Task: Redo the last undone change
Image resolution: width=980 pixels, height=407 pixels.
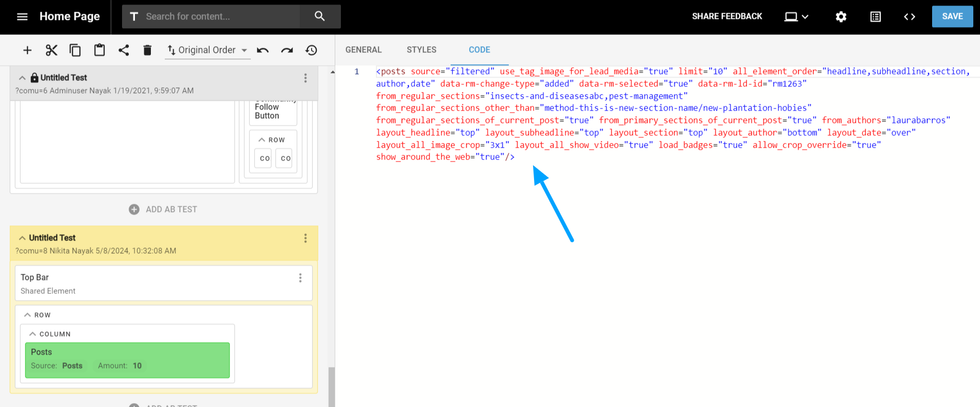Action: (287, 50)
